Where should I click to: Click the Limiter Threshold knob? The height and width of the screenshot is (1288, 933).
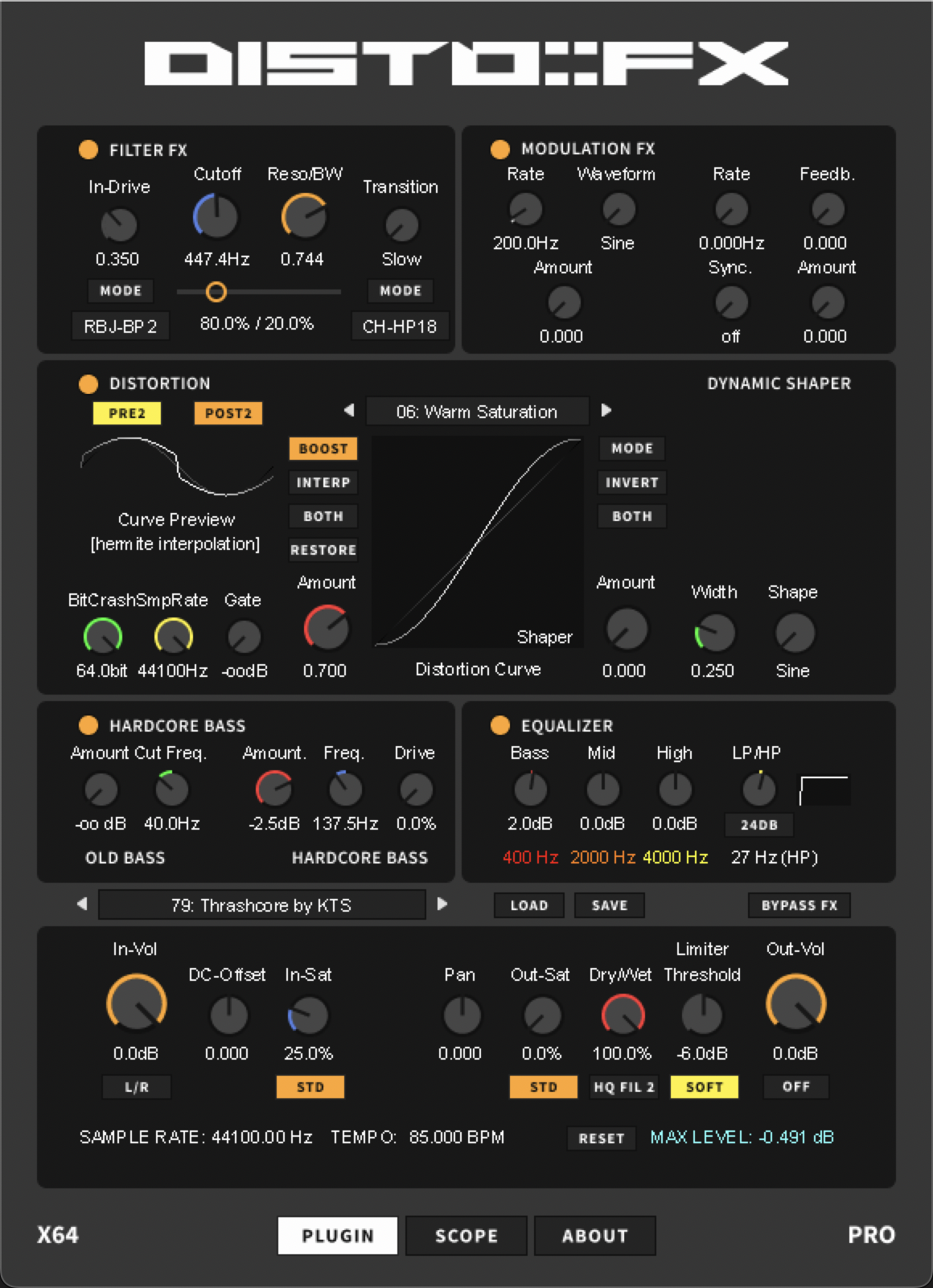click(701, 1015)
